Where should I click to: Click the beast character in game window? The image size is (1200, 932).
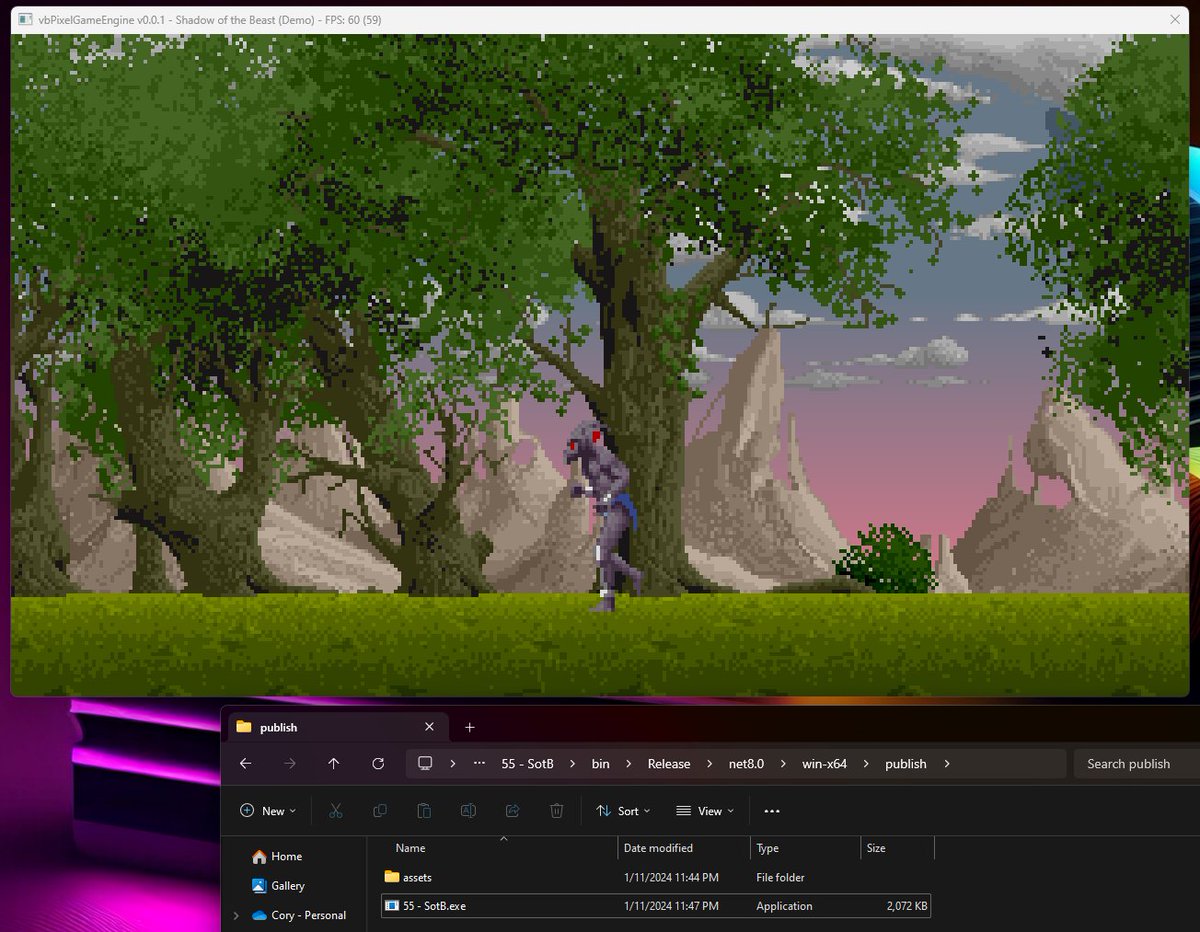607,514
